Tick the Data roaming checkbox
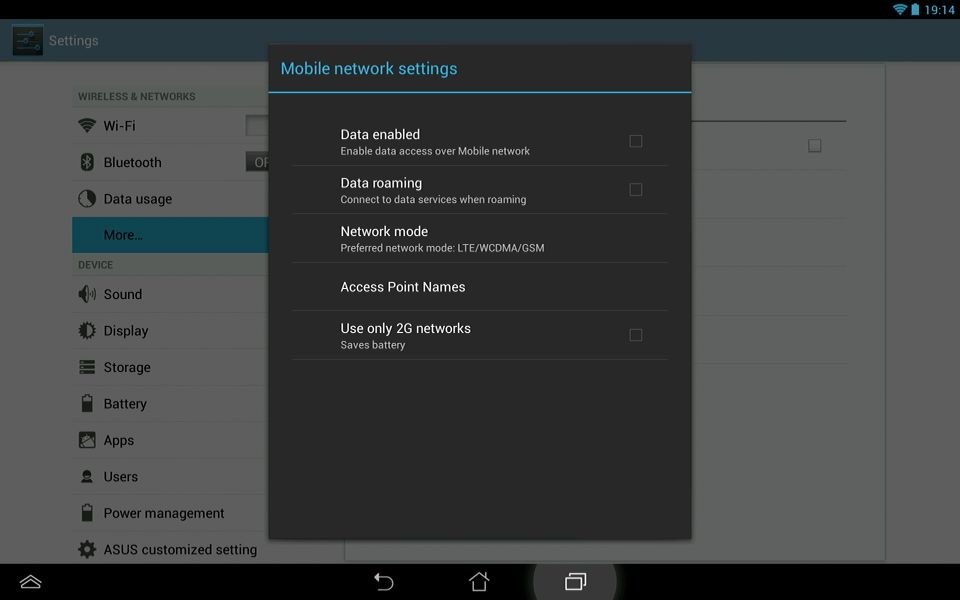 [636, 190]
